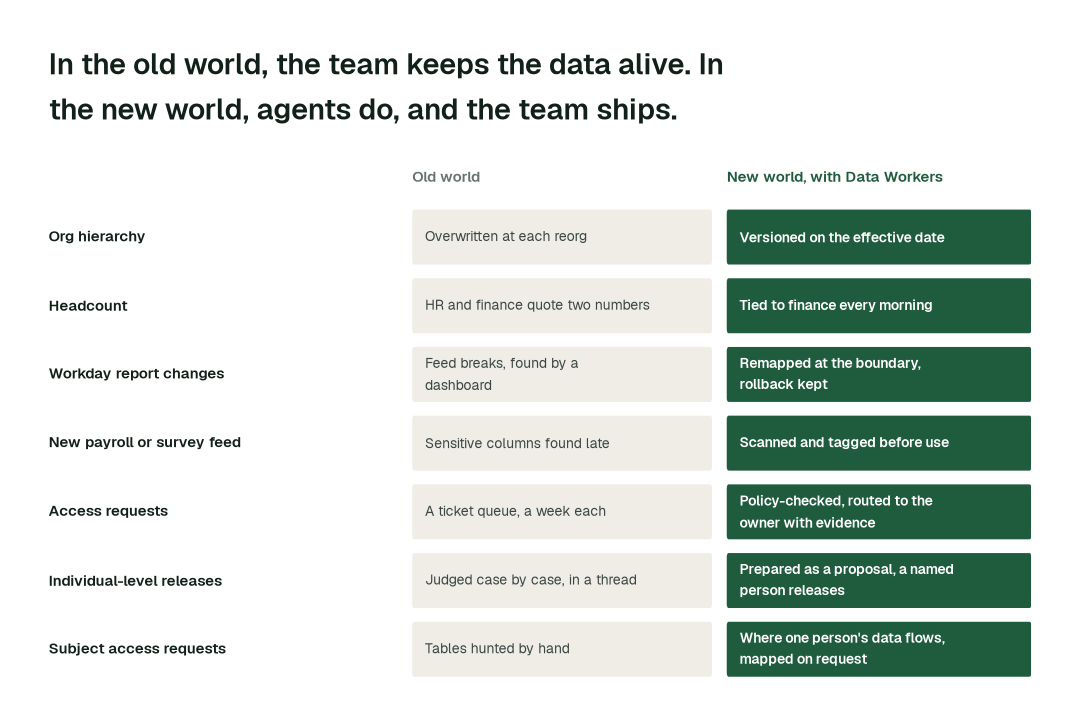Screen dimensions: 1080x716
Task: Click the 'Feed breaks, found by a dashboard' cell
Action: 561,375
